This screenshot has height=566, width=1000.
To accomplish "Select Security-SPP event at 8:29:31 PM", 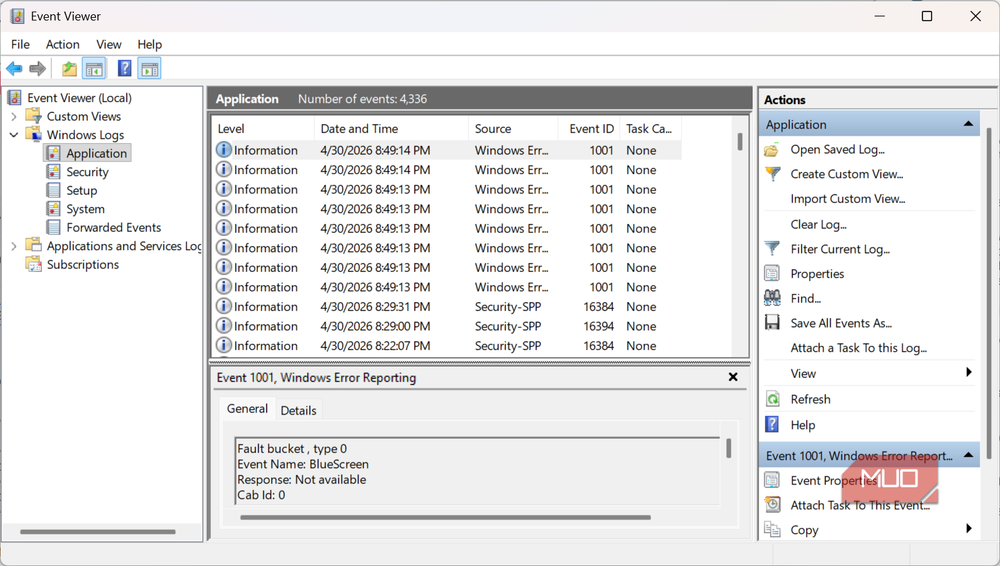I will point(448,307).
